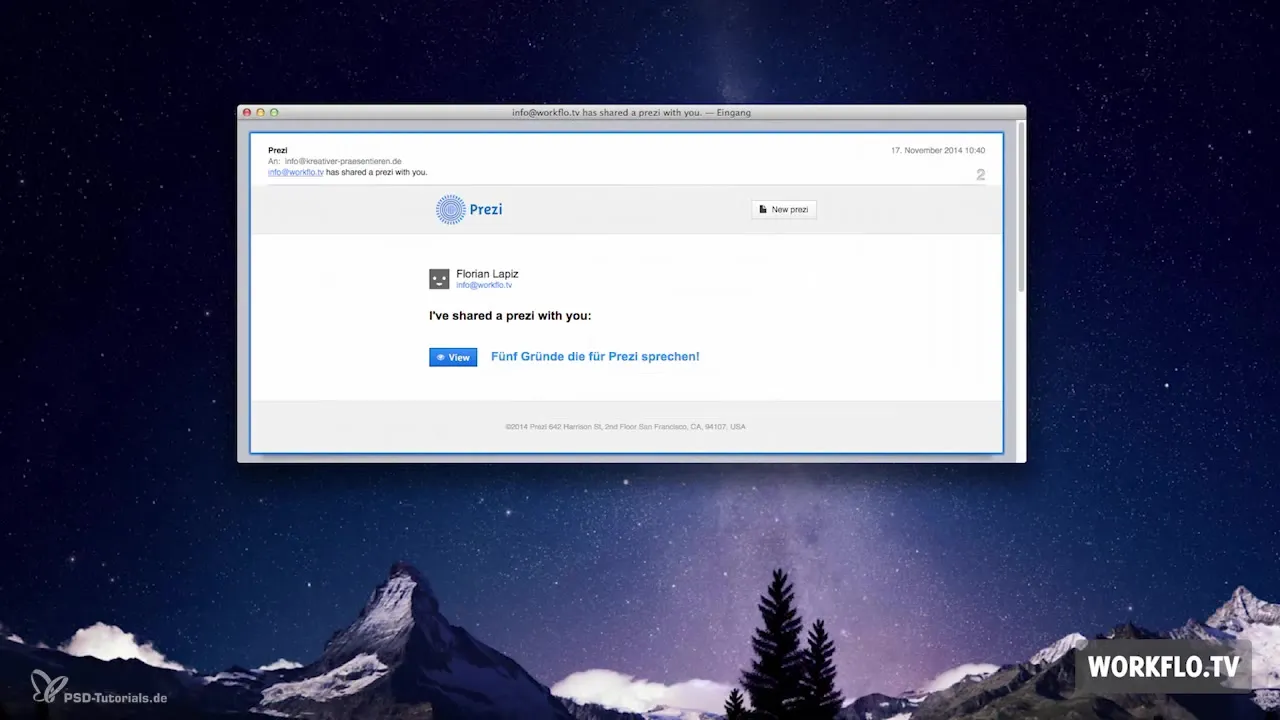The width and height of the screenshot is (1280, 720).
Task: Click sender name Prezi in header
Action: [278, 150]
